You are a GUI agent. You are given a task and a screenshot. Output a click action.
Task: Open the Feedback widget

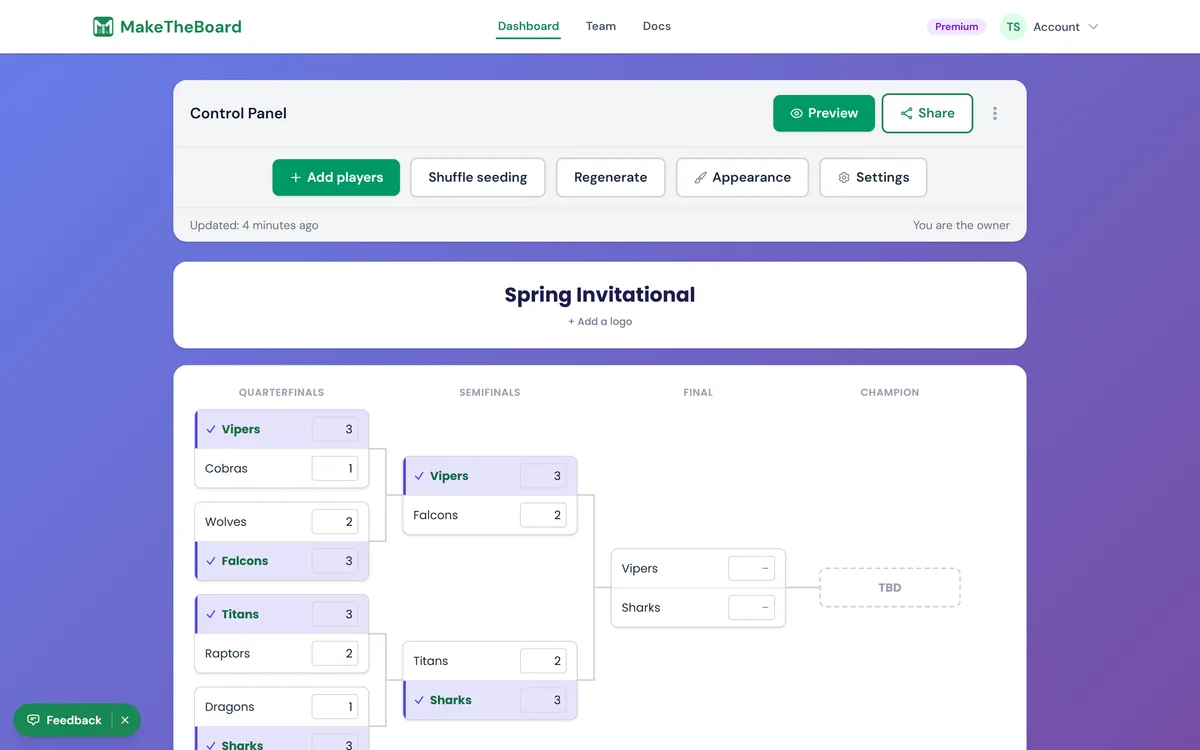pos(65,720)
